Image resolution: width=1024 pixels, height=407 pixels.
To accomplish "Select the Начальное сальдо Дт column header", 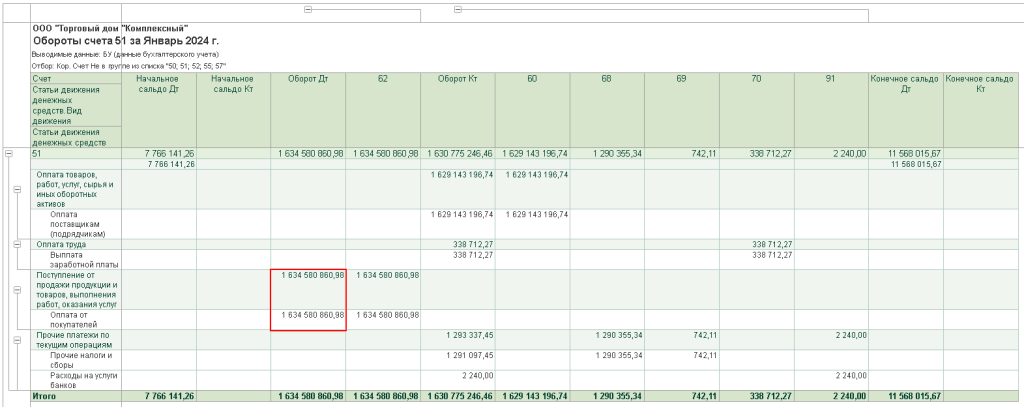I will [x=158, y=84].
